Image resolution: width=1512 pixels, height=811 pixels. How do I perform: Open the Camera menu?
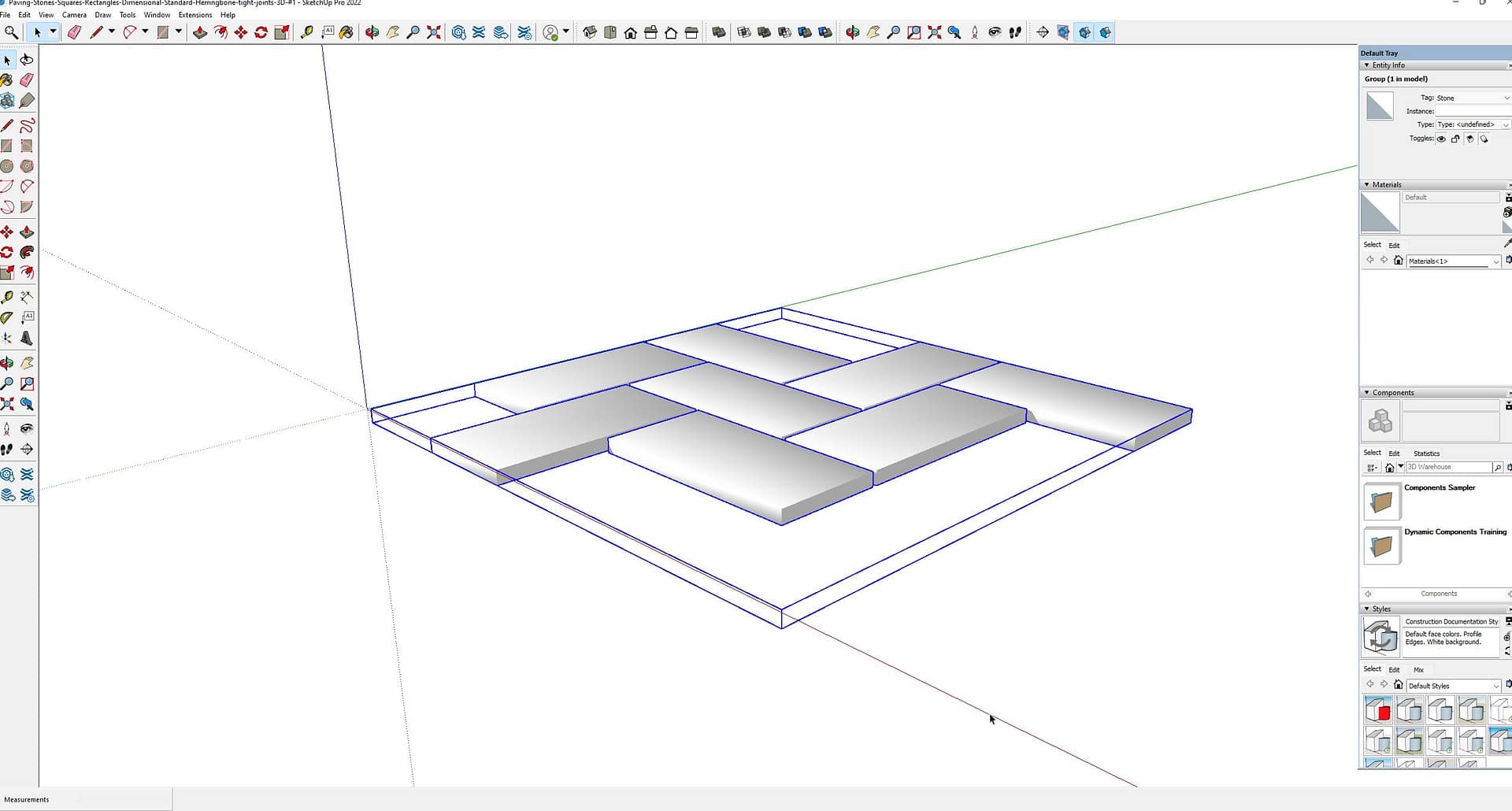74,15
